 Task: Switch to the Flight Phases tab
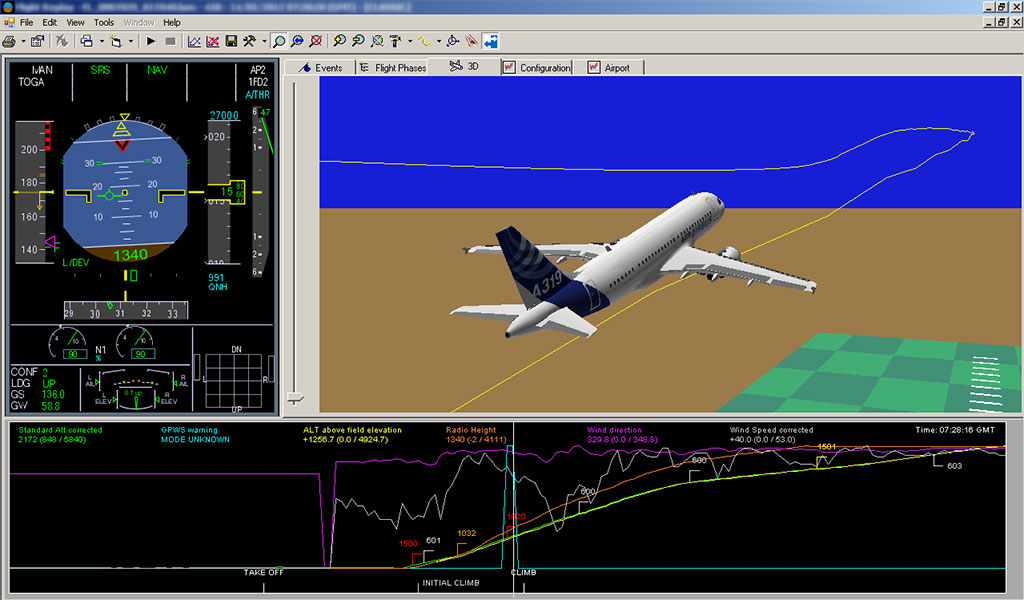pos(393,68)
